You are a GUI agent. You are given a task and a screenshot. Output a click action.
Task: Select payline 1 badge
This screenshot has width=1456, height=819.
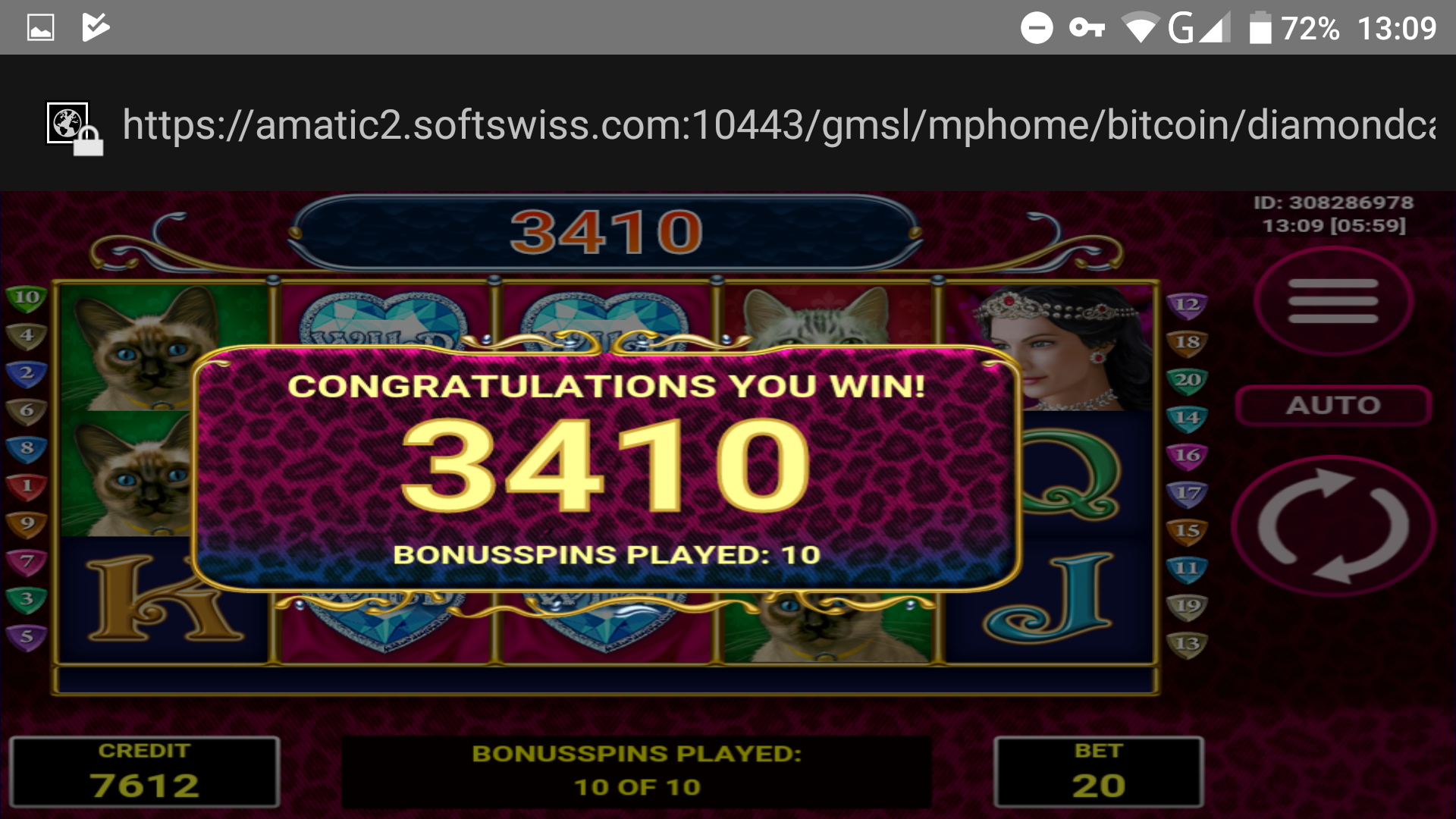(27, 486)
